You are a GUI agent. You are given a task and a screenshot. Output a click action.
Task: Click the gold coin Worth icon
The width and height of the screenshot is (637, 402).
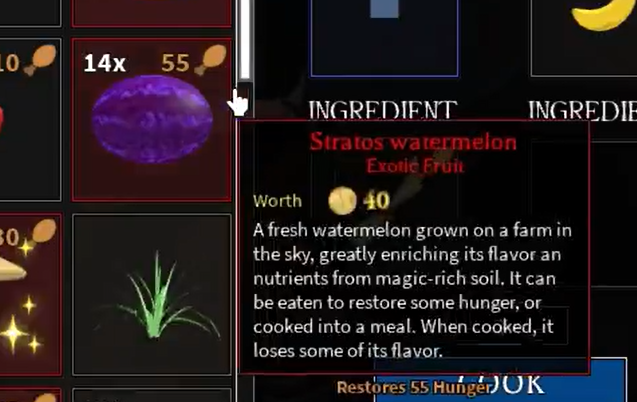click(x=342, y=201)
